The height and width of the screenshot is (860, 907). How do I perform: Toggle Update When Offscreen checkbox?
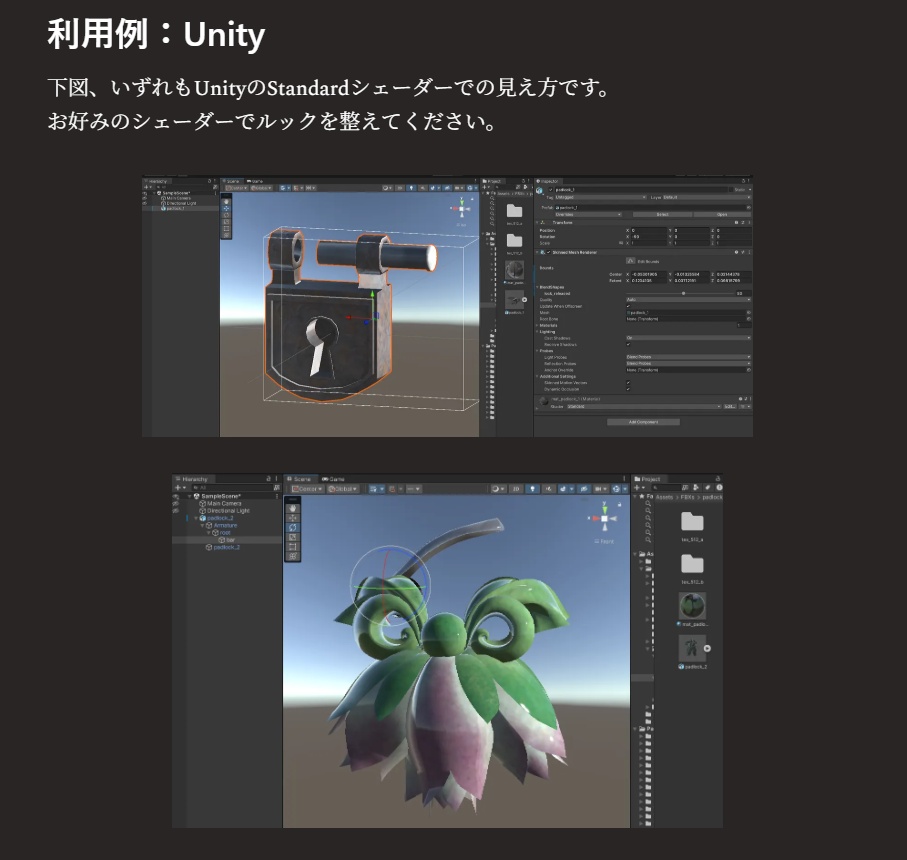tap(628, 306)
